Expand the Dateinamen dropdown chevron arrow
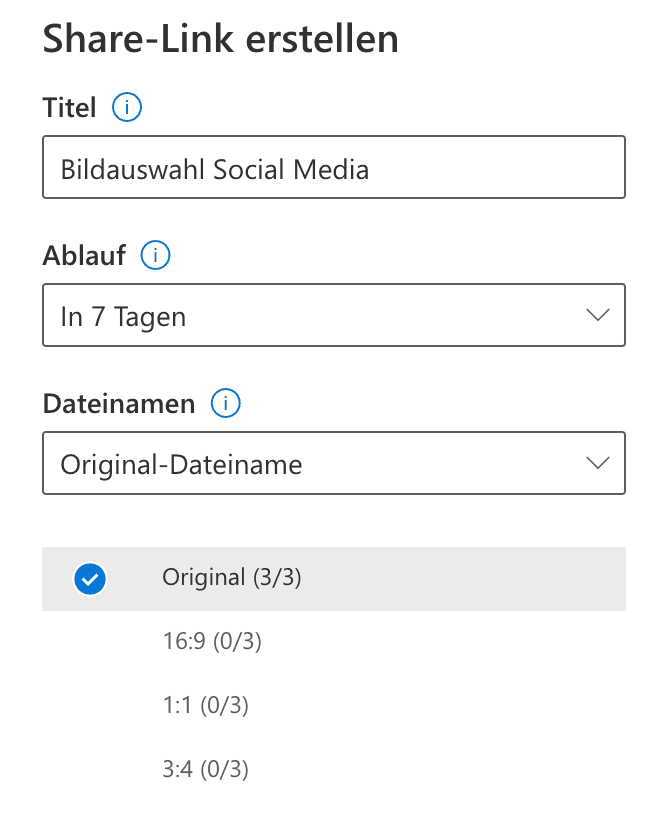The height and width of the screenshot is (816, 662). pyautogui.click(x=597, y=463)
